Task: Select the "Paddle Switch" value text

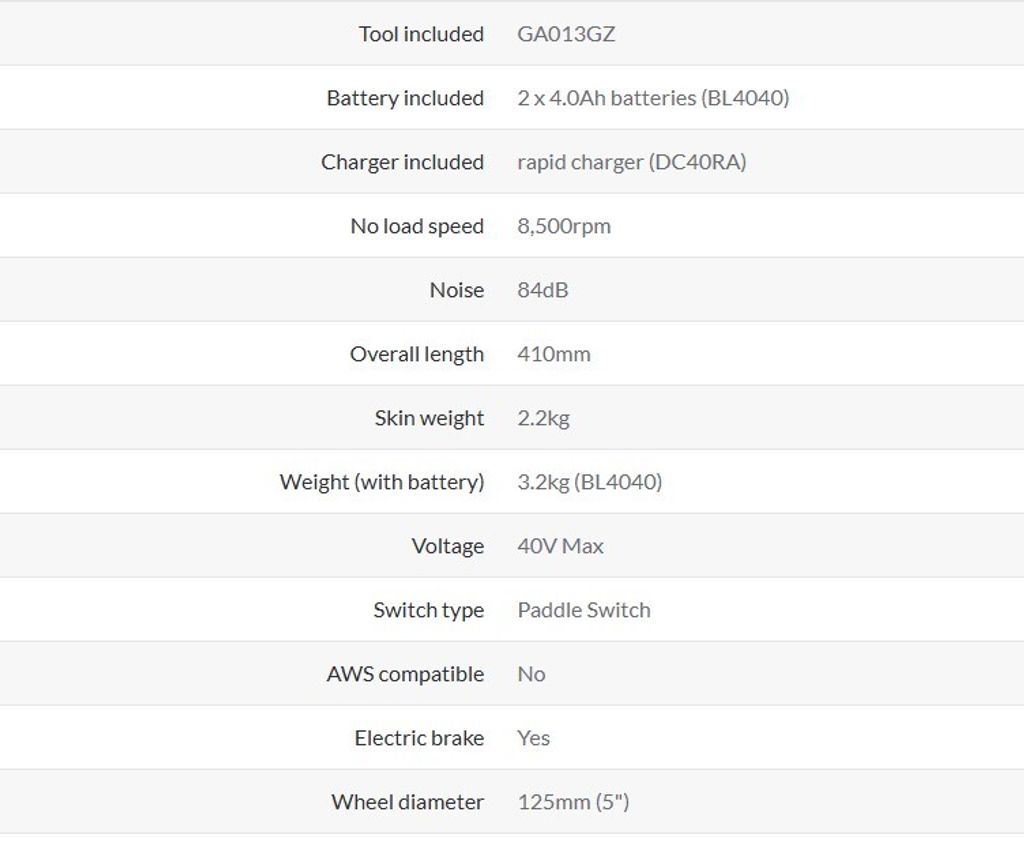Action: click(x=584, y=610)
